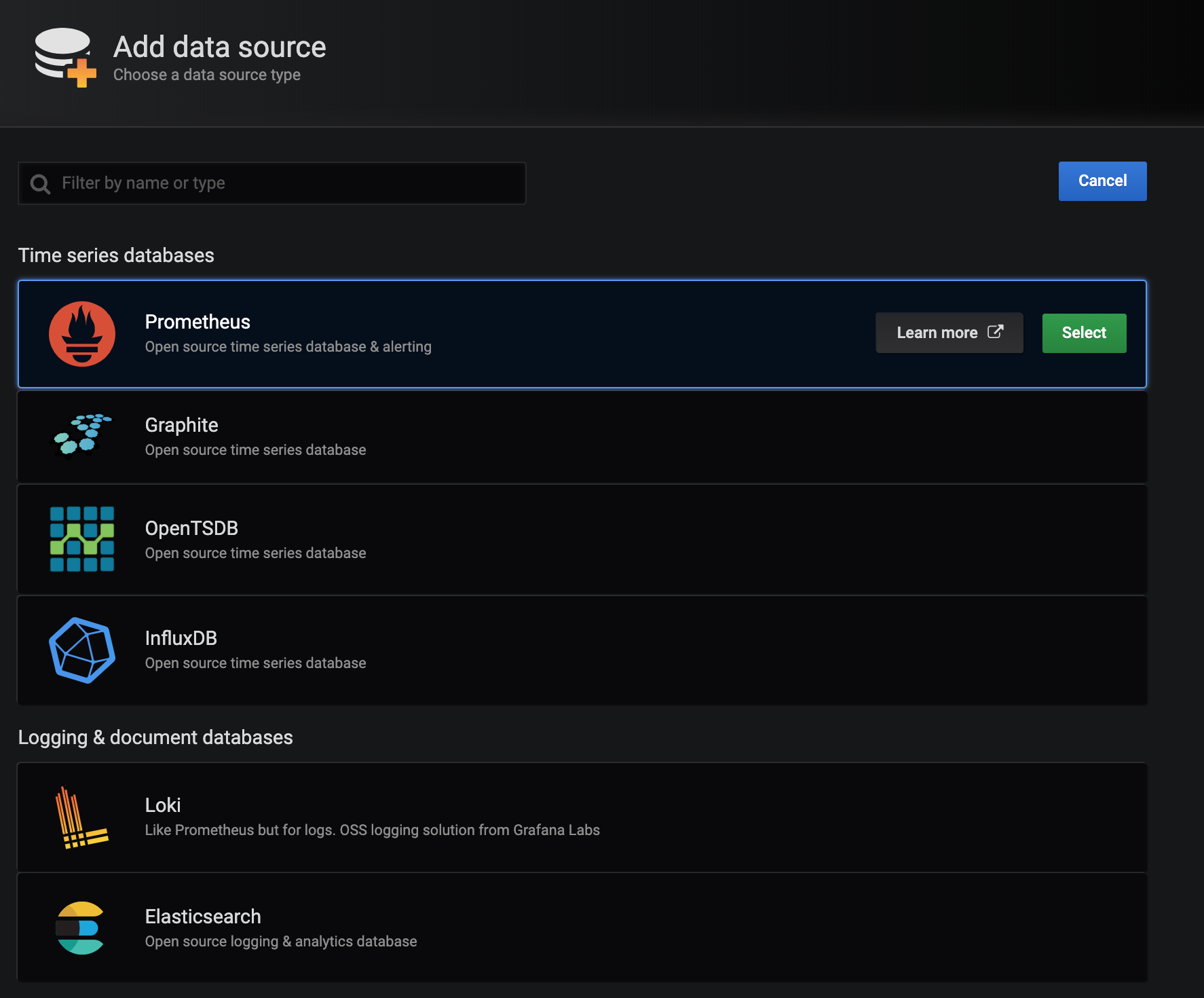Choose the Elasticsearch title text

point(203,917)
